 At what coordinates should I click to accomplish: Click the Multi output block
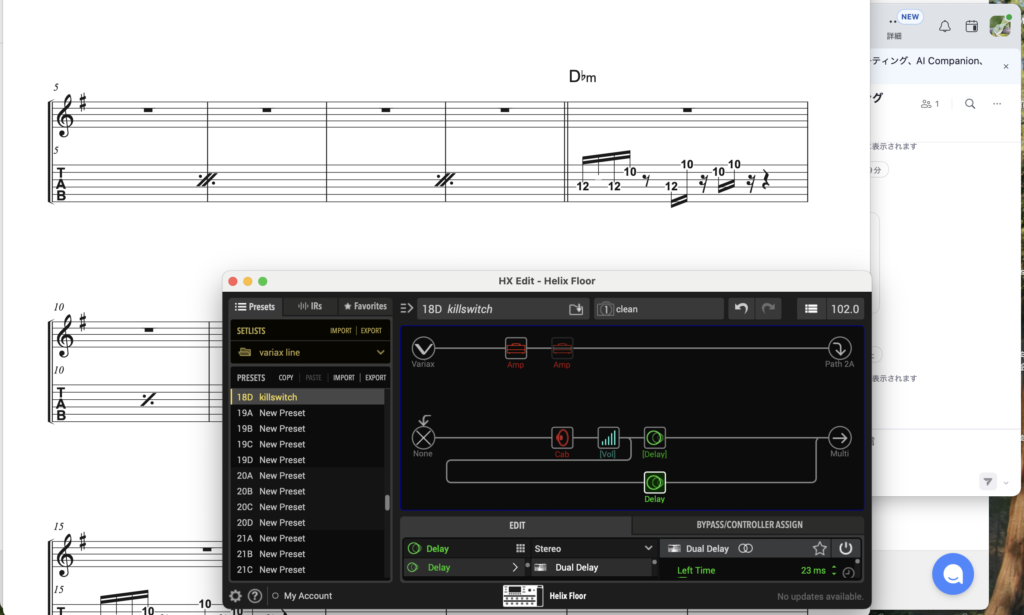coord(839,438)
